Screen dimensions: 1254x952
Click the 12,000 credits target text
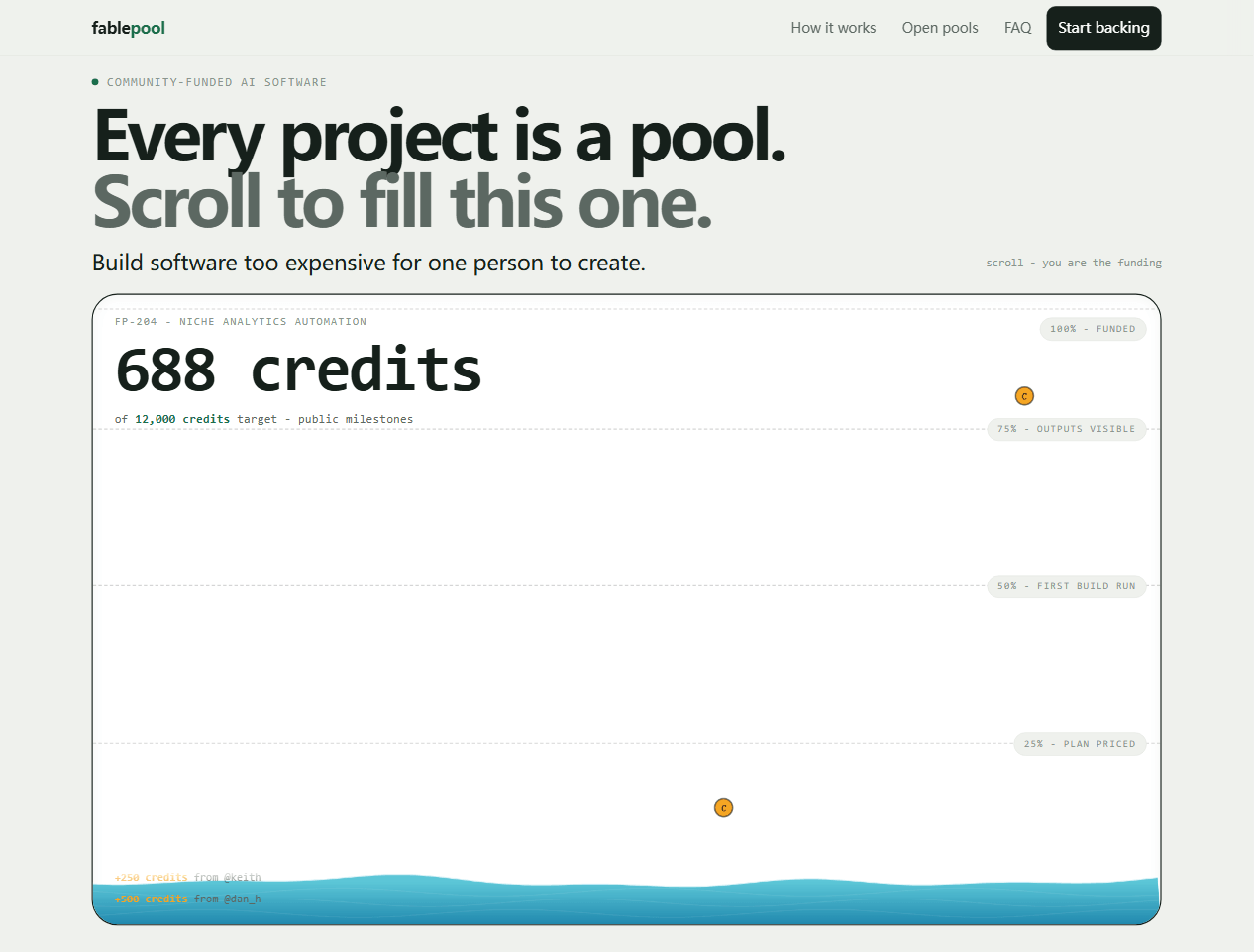coord(182,419)
